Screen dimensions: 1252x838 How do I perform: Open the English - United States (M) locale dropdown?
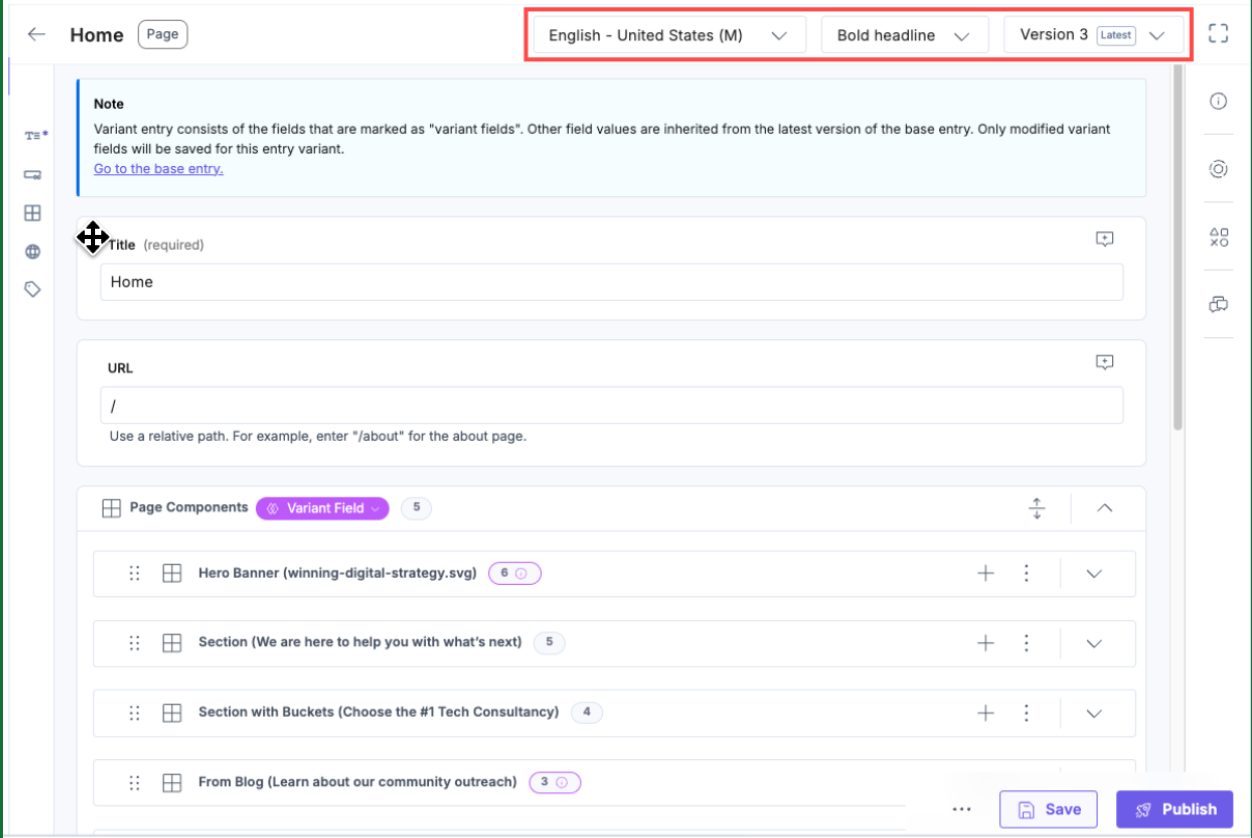click(x=669, y=35)
